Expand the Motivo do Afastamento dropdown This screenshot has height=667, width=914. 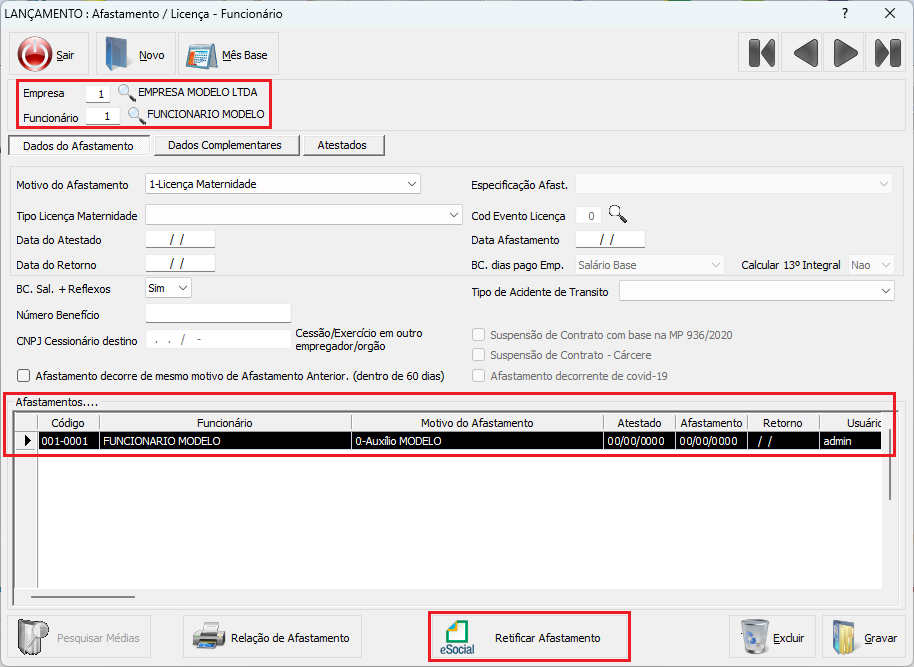pyautogui.click(x=412, y=184)
